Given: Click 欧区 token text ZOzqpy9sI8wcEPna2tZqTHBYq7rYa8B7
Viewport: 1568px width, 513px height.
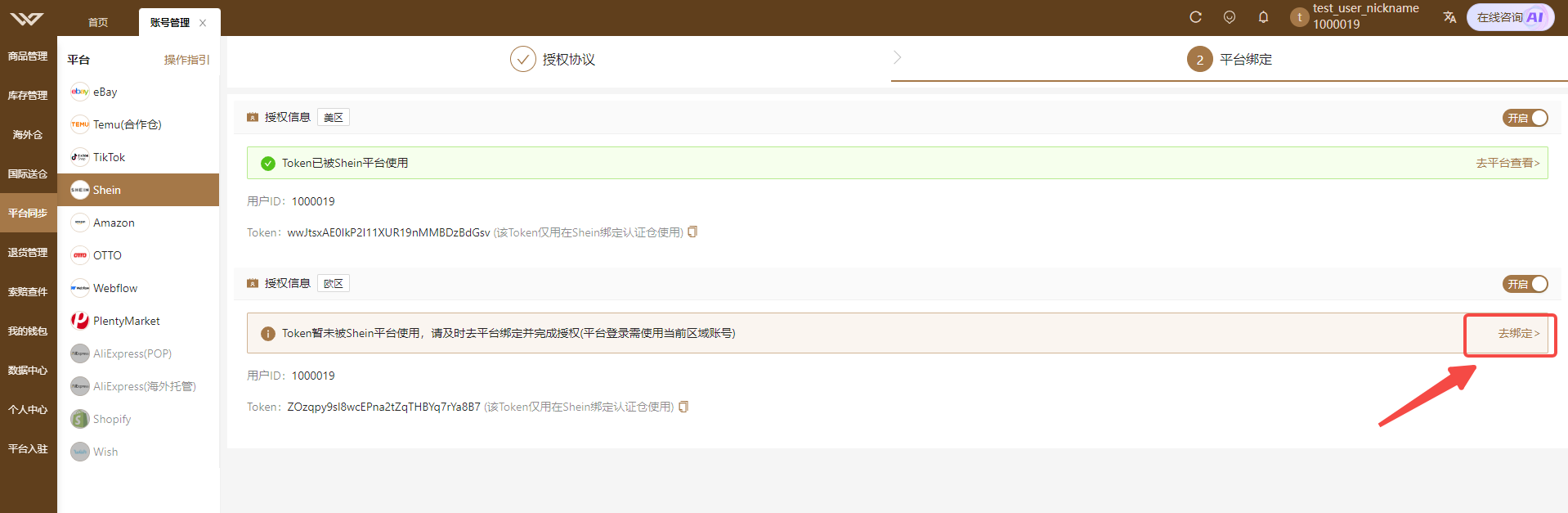Looking at the screenshot, I should 383,407.
